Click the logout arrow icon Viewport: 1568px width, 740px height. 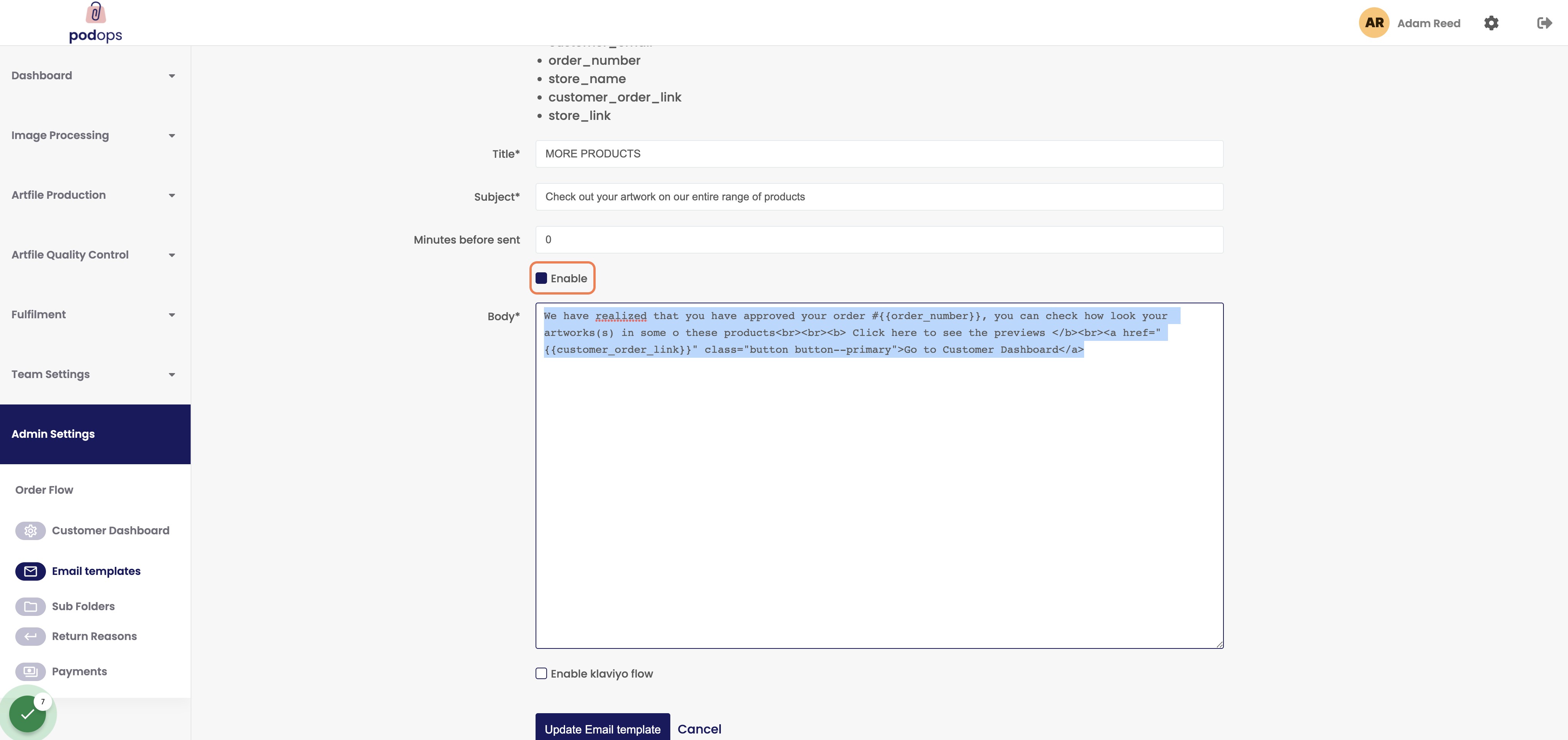pos(1544,23)
